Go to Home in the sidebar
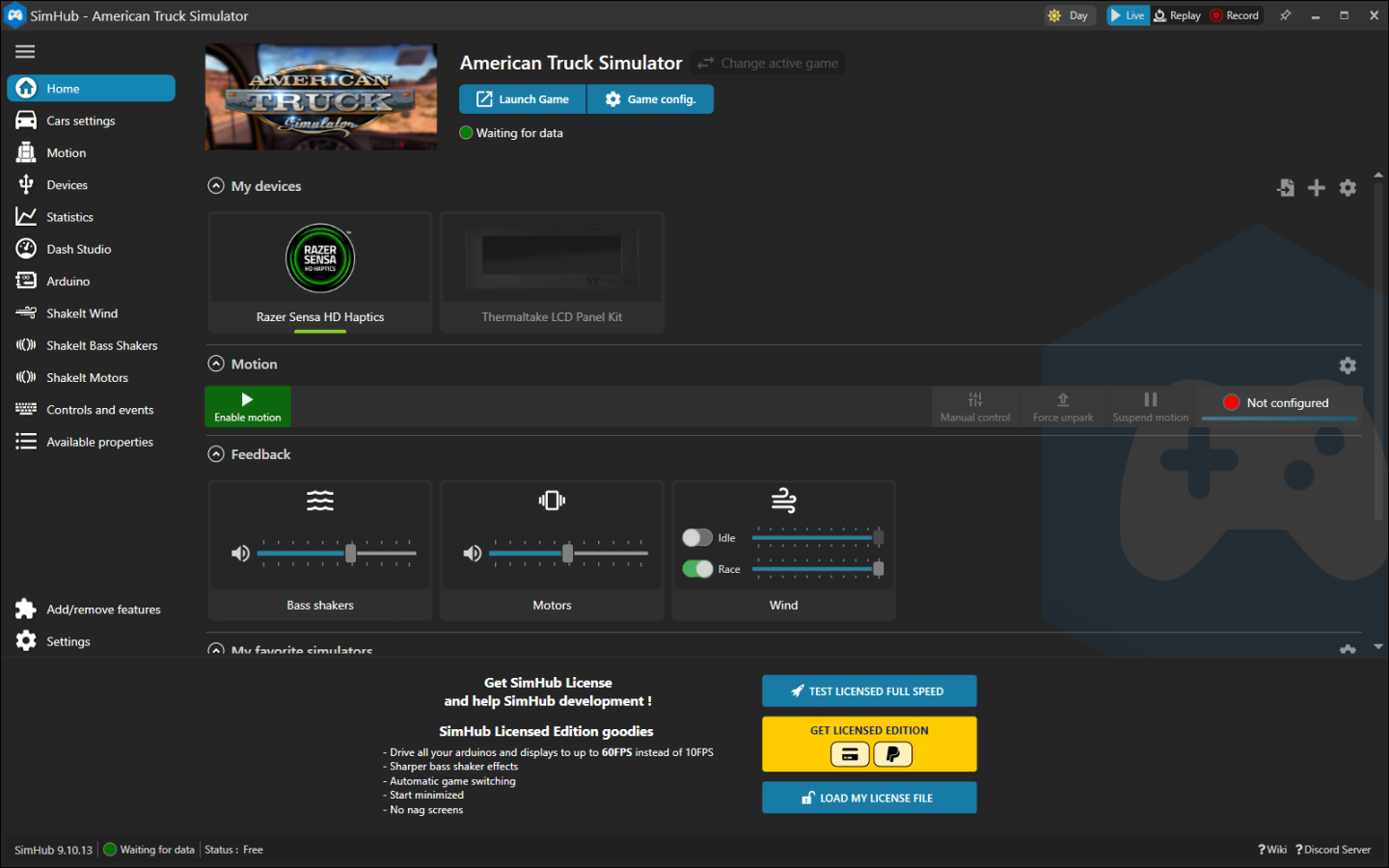Image resolution: width=1389 pixels, height=868 pixels. (x=91, y=88)
